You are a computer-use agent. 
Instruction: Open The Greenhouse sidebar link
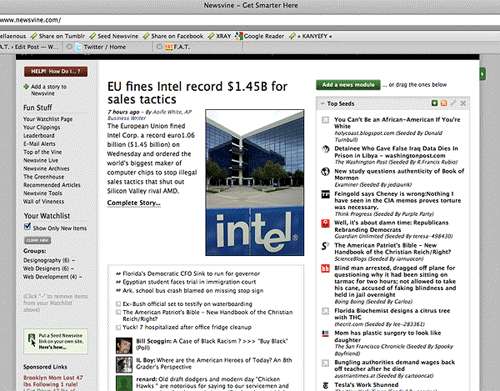pos(44,177)
